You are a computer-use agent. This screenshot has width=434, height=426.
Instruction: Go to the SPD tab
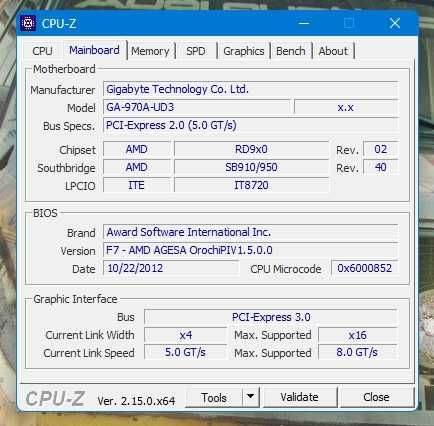click(x=195, y=51)
